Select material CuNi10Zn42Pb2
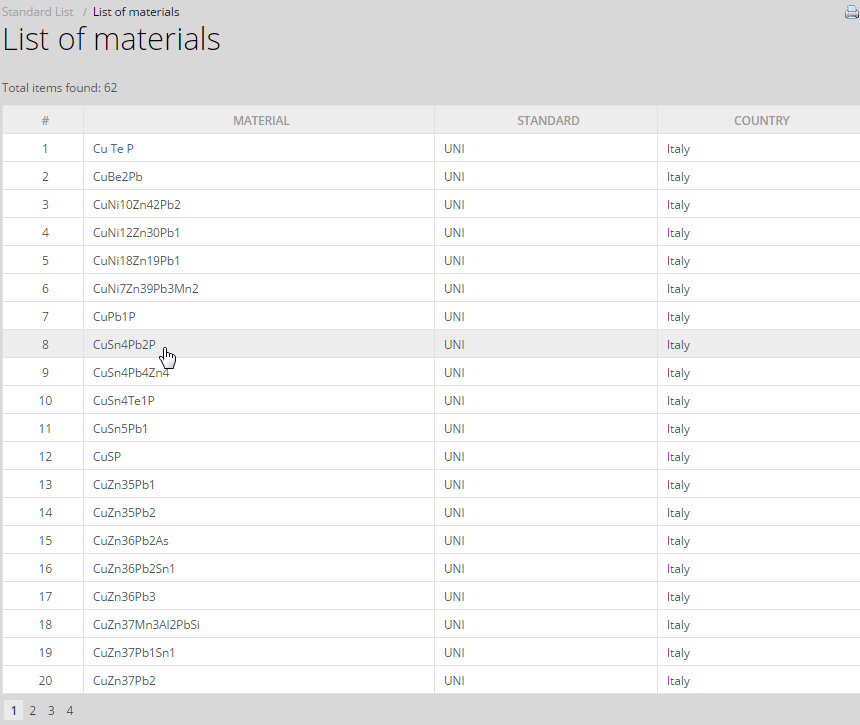860x725 pixels. pos(136,205)
